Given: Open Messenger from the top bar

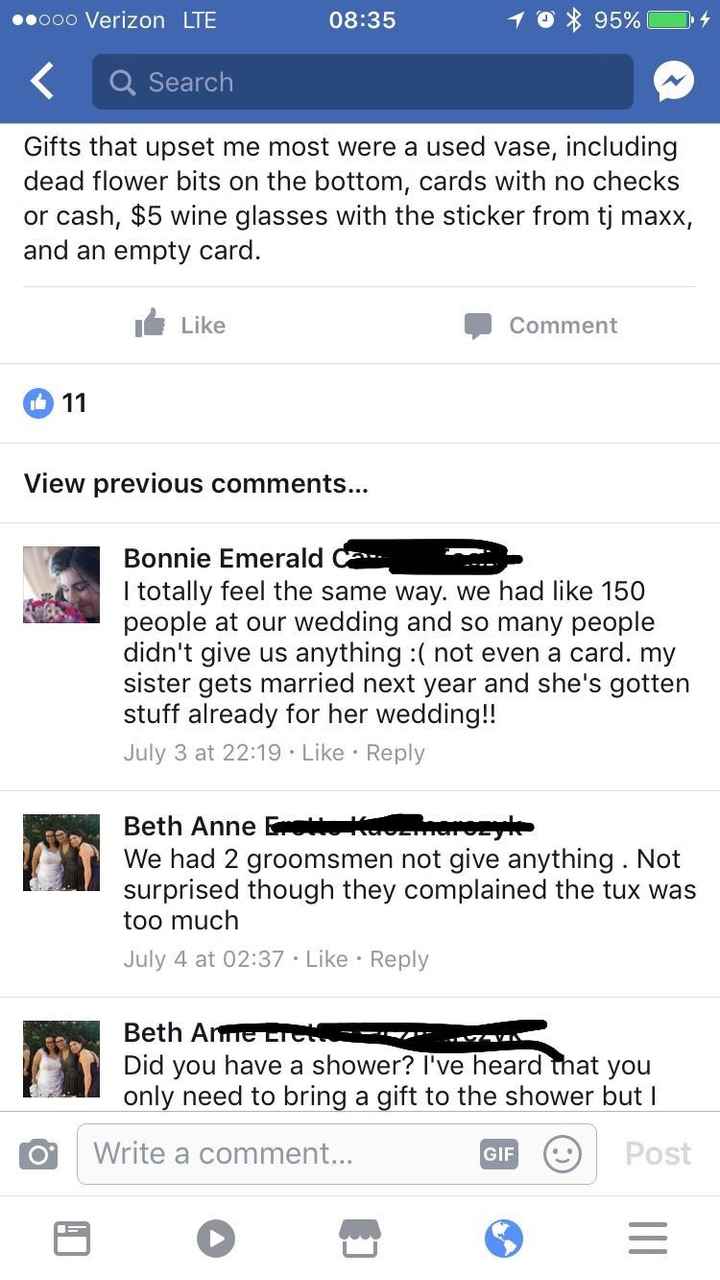Looking at the screenshot, I should point(674,81).
